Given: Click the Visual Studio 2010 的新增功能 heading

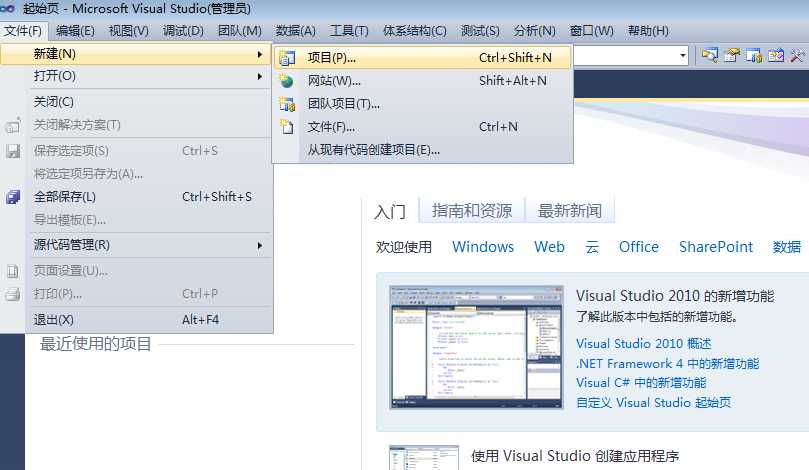Looking at the screenshot, I should coord(675,296).
